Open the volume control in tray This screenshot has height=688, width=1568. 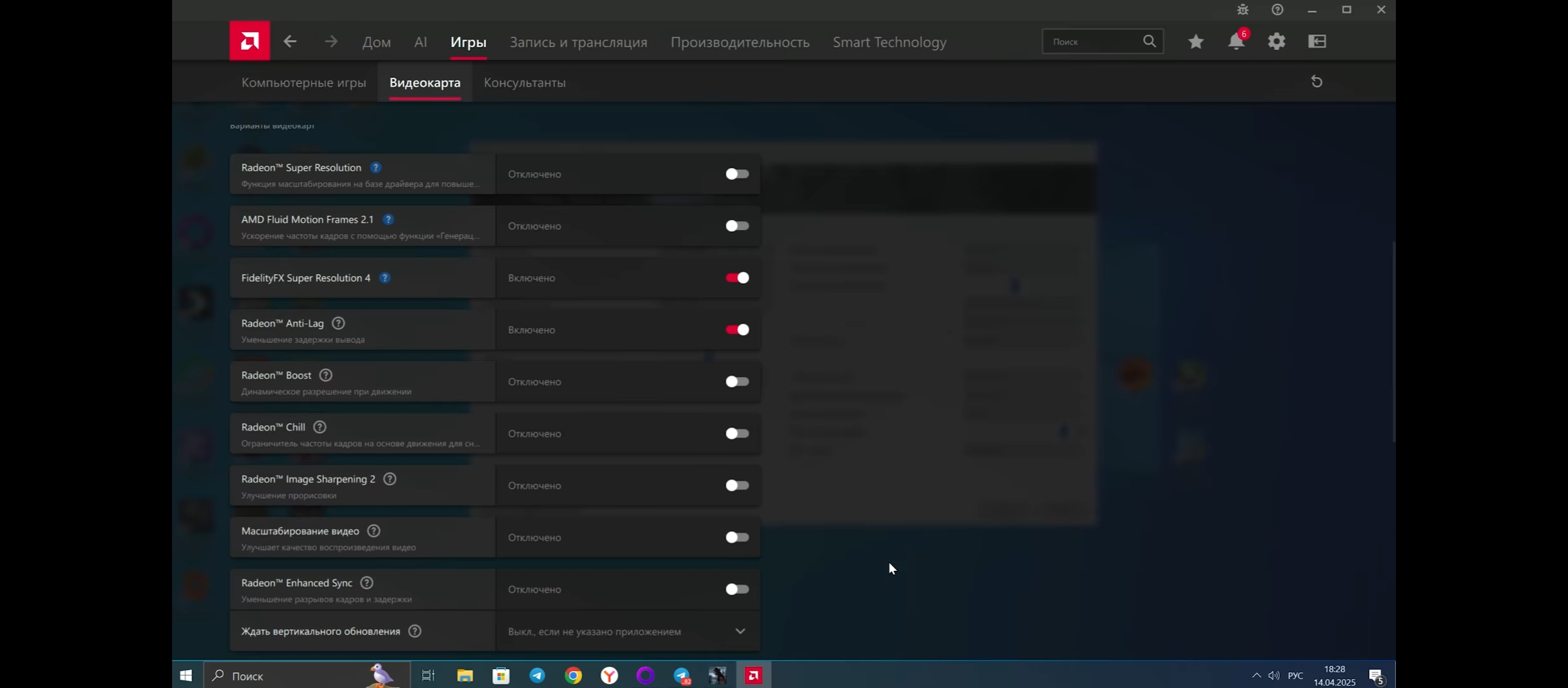[x=1274, y=675]
